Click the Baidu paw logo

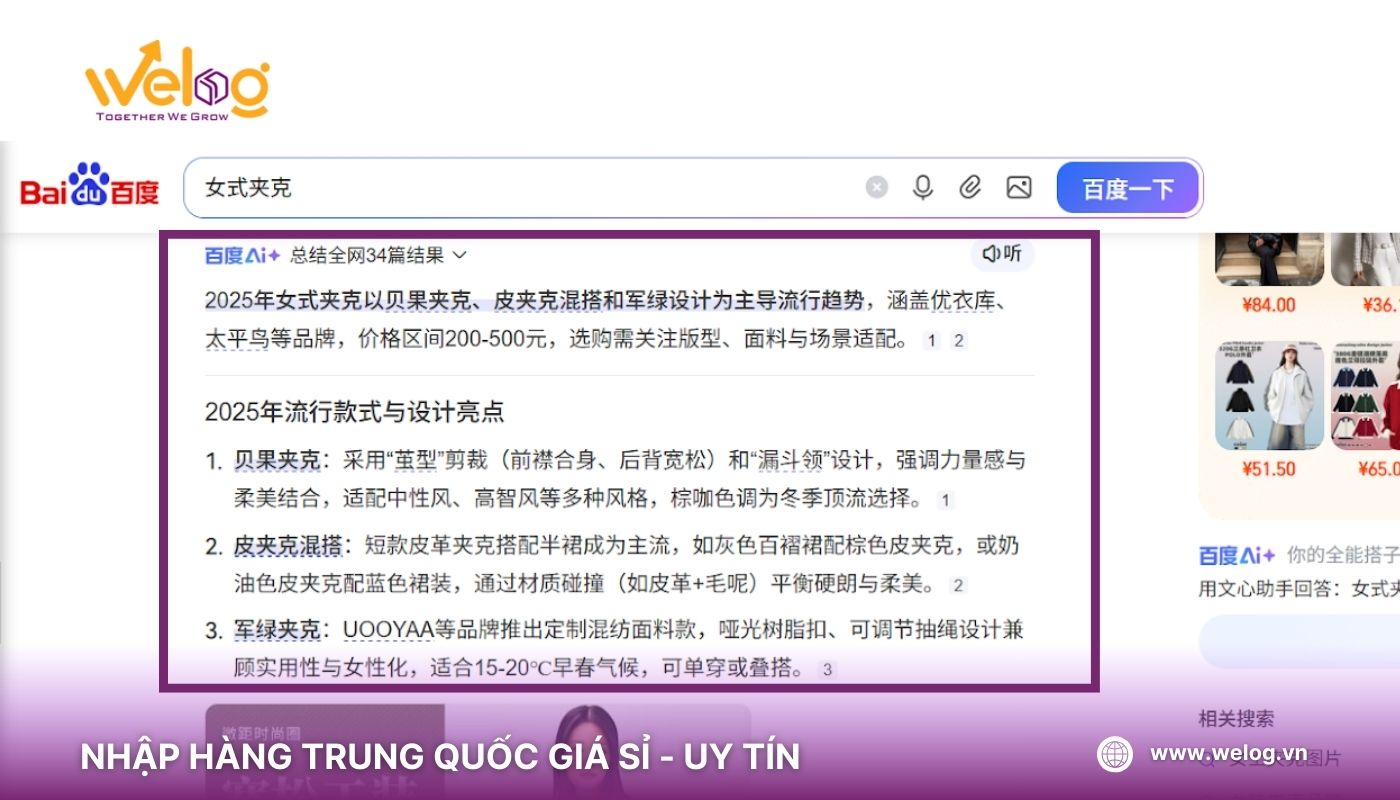tap(88, 187)
